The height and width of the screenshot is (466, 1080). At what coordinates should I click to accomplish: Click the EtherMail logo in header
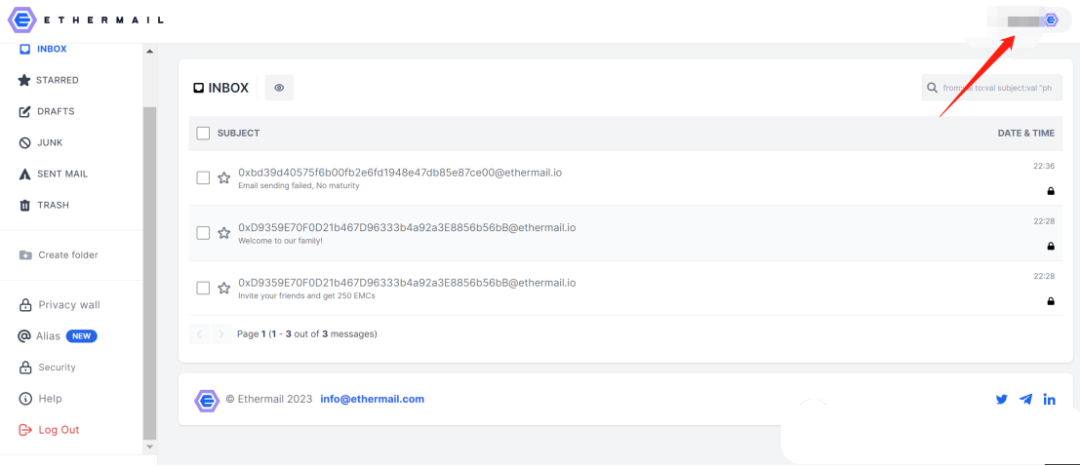85,20
